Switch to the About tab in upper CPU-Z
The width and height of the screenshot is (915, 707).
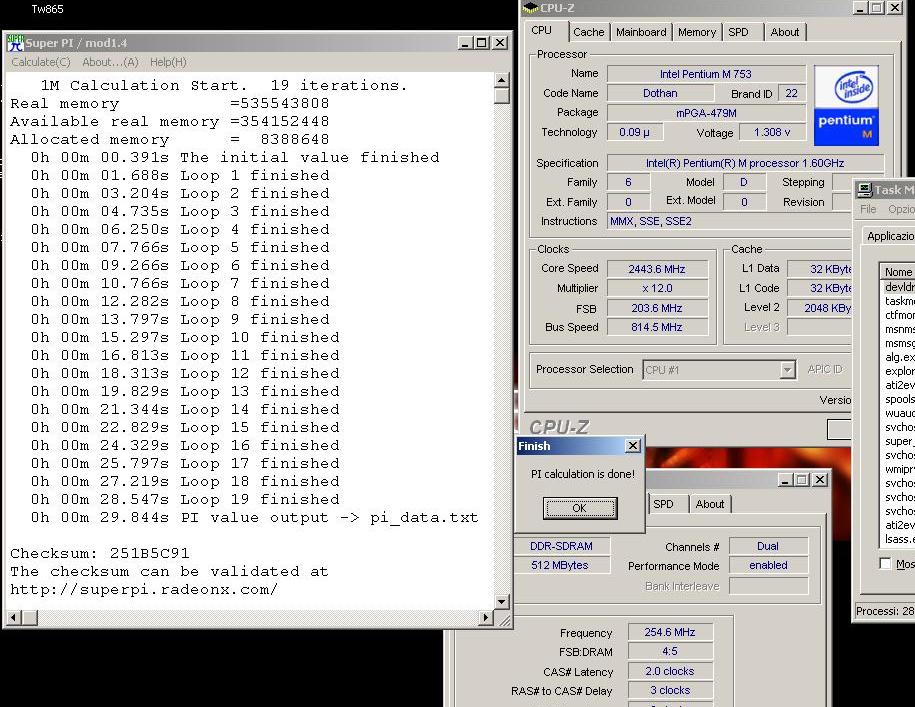pos(784,32)
